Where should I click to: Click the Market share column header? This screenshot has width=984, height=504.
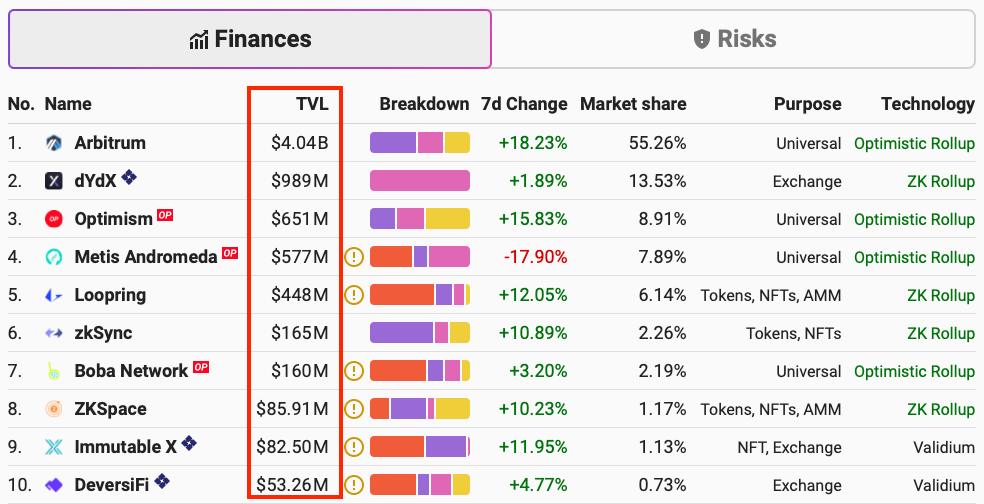(633, 104)
